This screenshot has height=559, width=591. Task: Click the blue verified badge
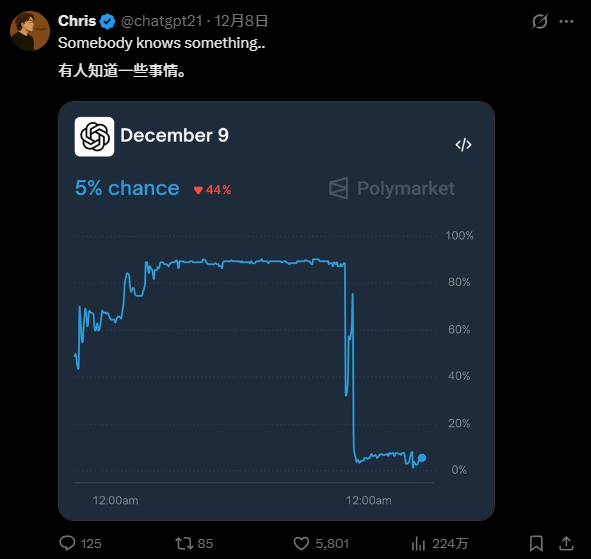tap(108, 21)
